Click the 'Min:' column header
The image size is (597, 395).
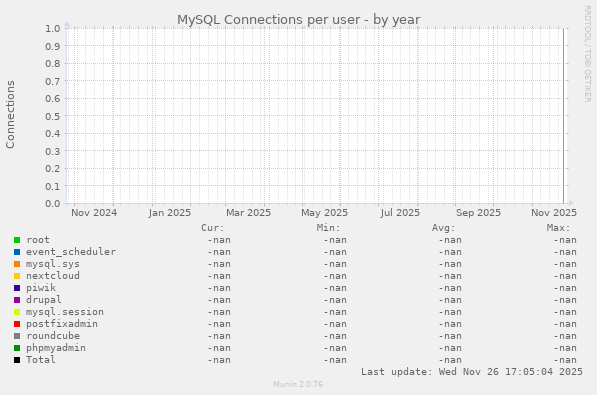pos(328,228)
